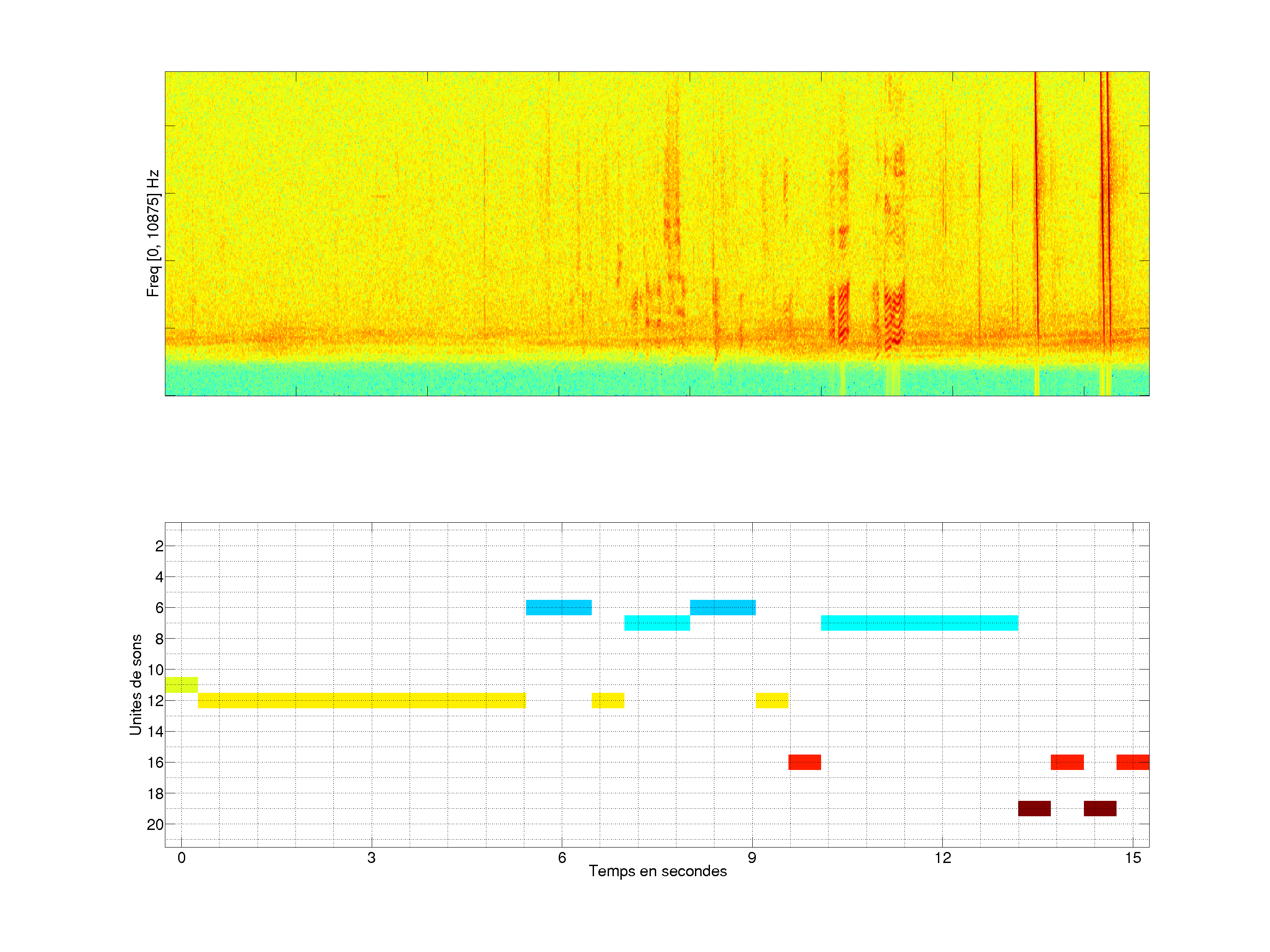Click the long yellow bar at unit 12

(x=361, y=700)
